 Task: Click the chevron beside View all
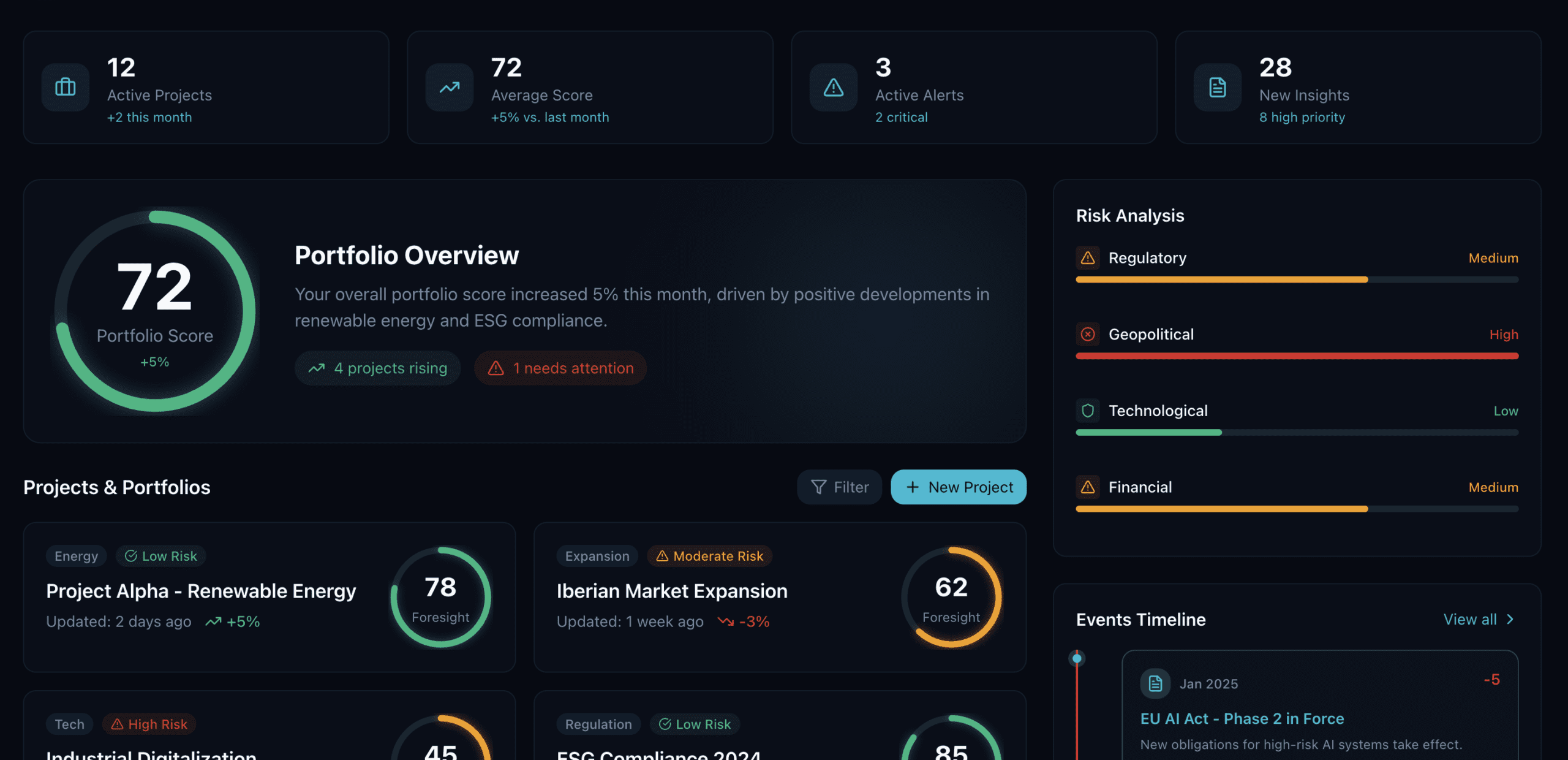[1510, 620]
